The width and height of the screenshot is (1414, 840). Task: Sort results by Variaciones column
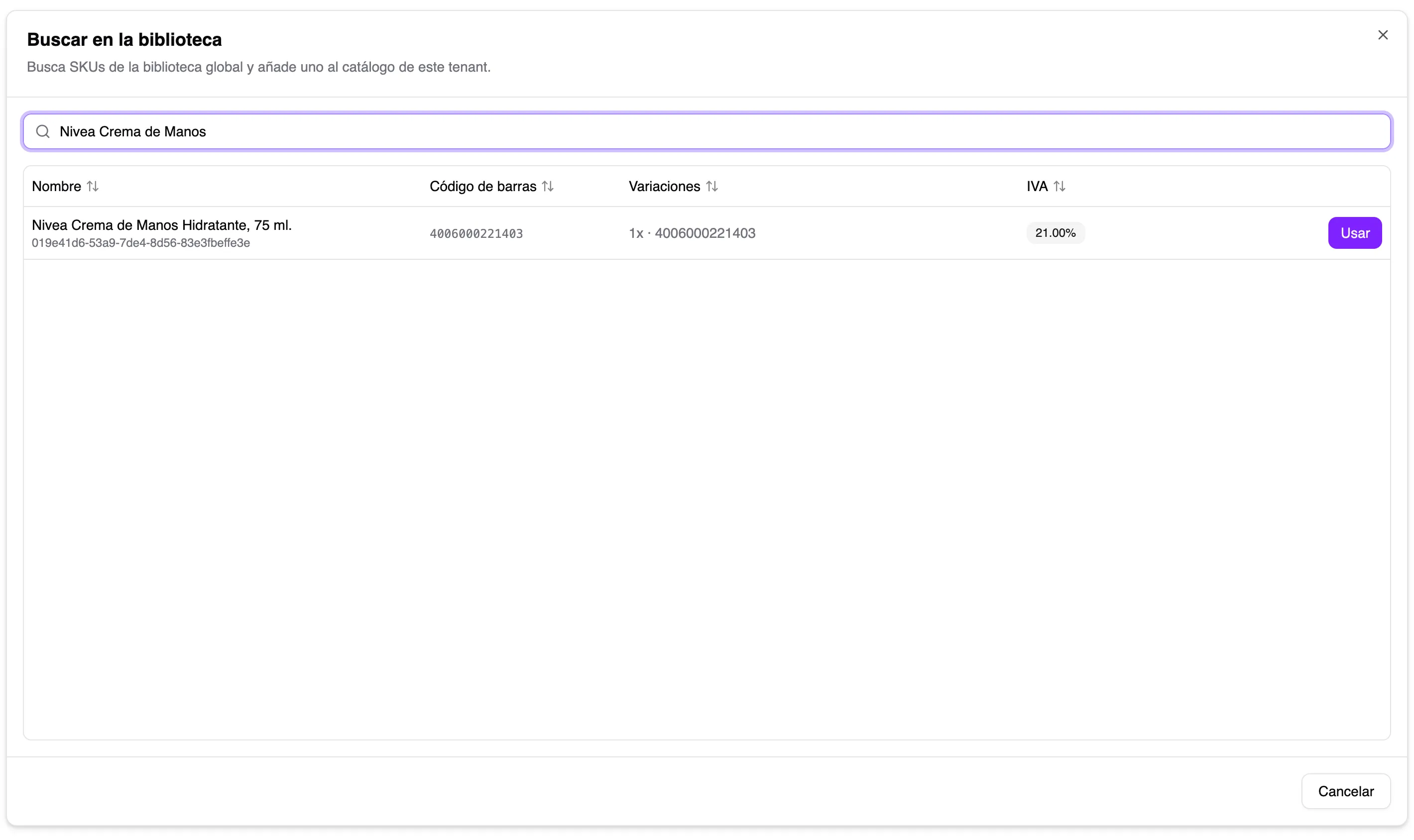712,186
